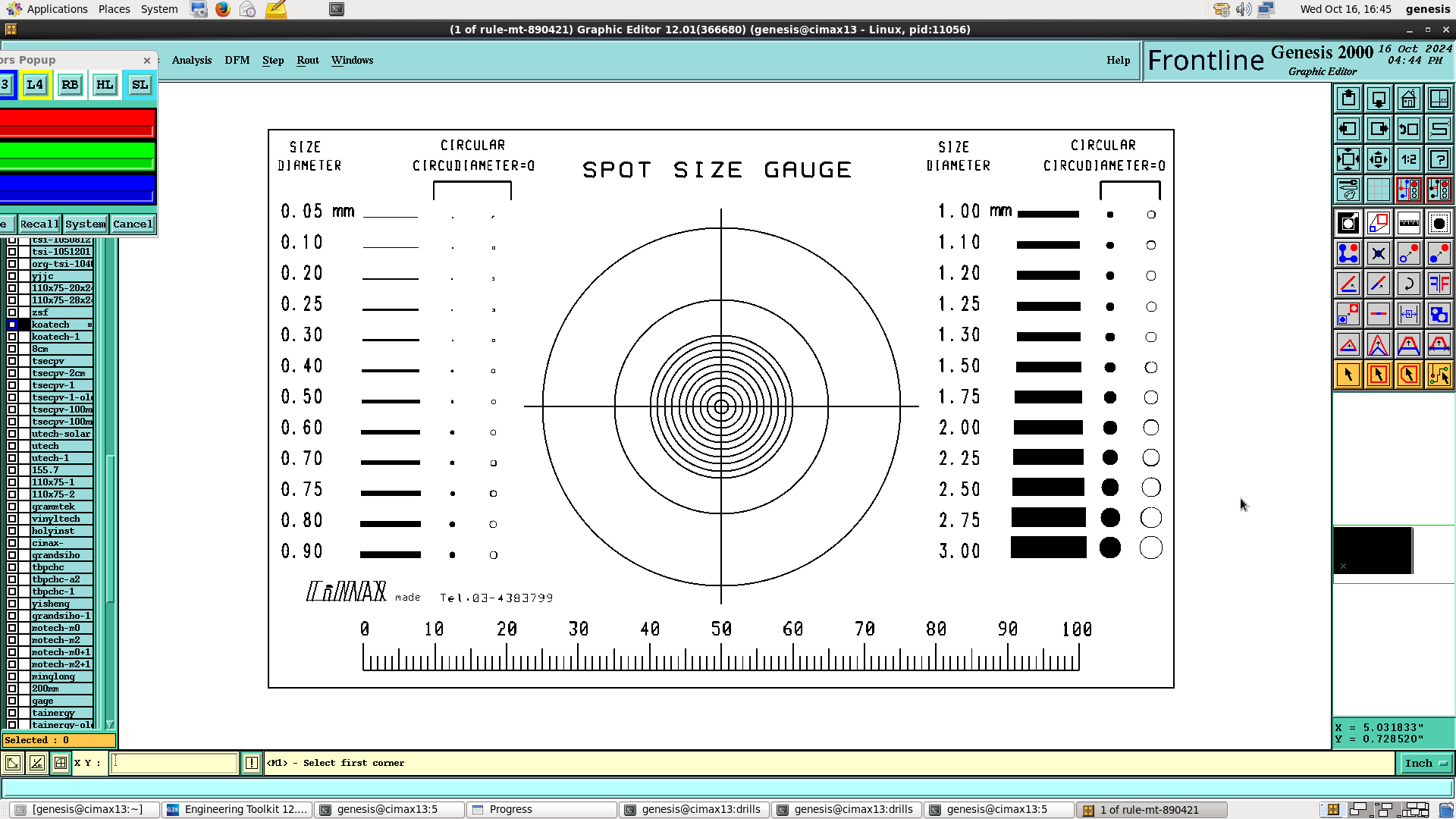Click the pan up arrow icon
The width and height of the screenshot is (1456, 819).
(x=1348, y=99)
